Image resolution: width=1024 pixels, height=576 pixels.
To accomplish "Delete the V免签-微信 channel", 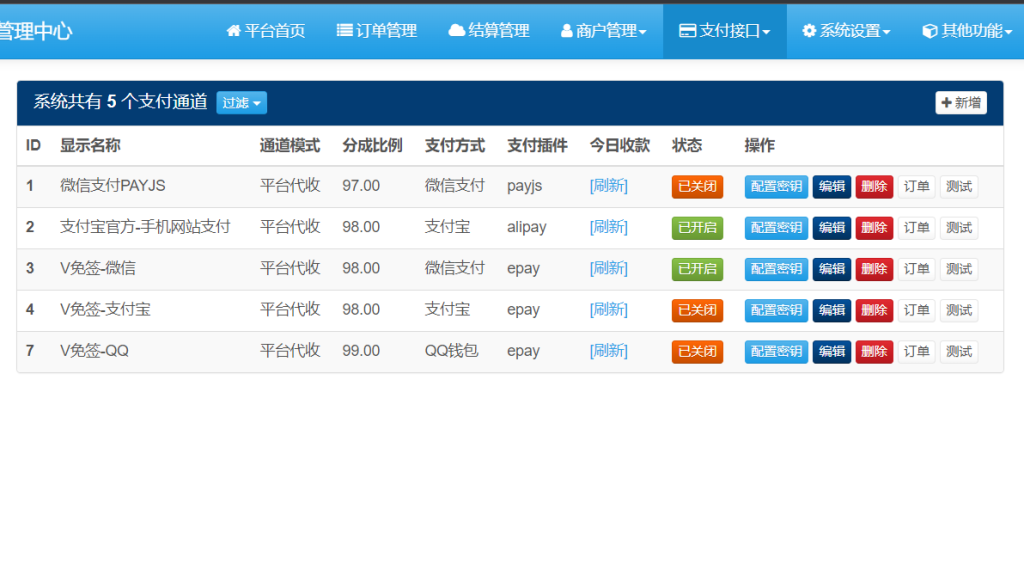I will tap(874, 269).
